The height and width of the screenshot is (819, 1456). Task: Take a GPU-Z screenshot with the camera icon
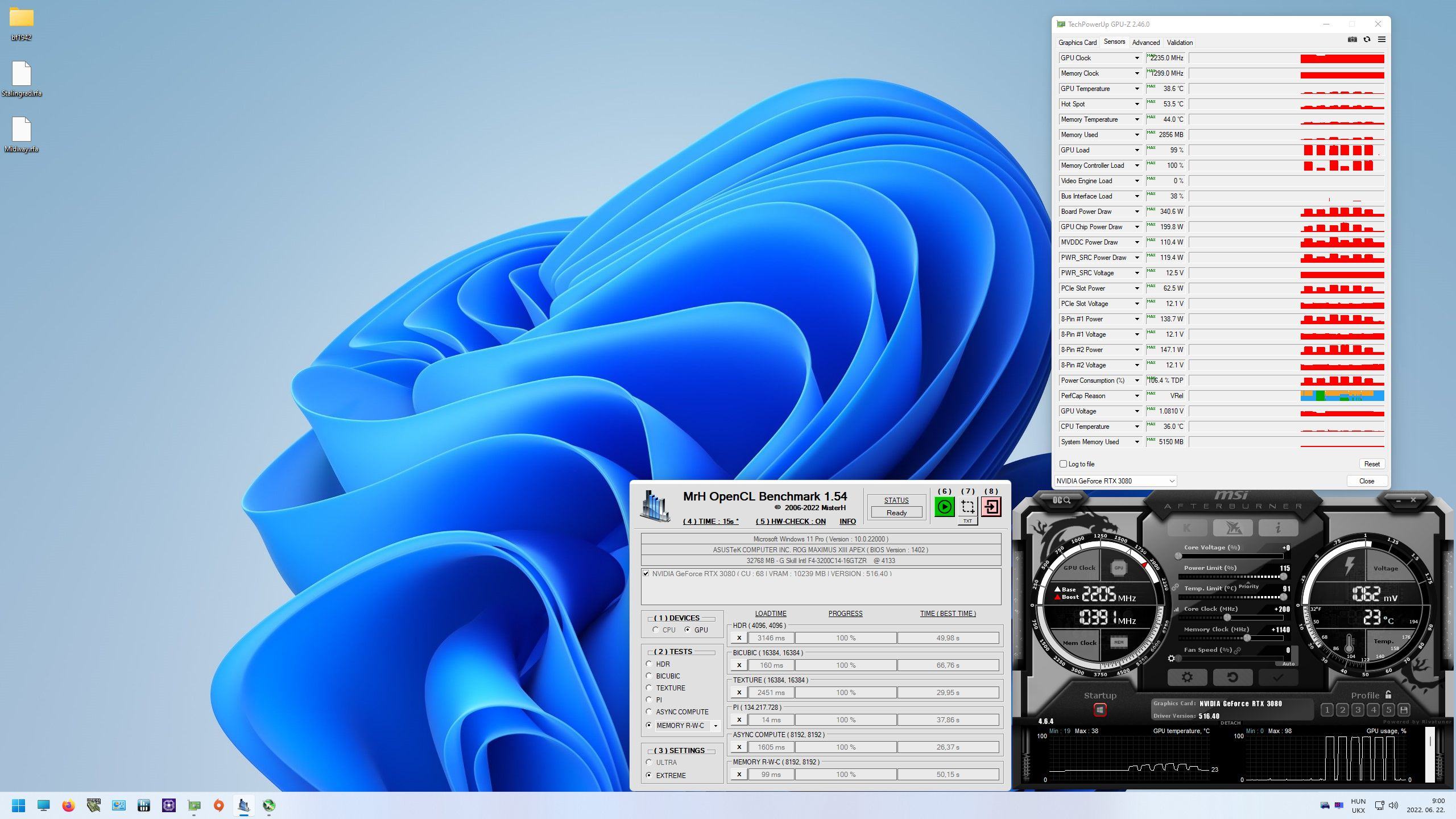point(1352,39)
